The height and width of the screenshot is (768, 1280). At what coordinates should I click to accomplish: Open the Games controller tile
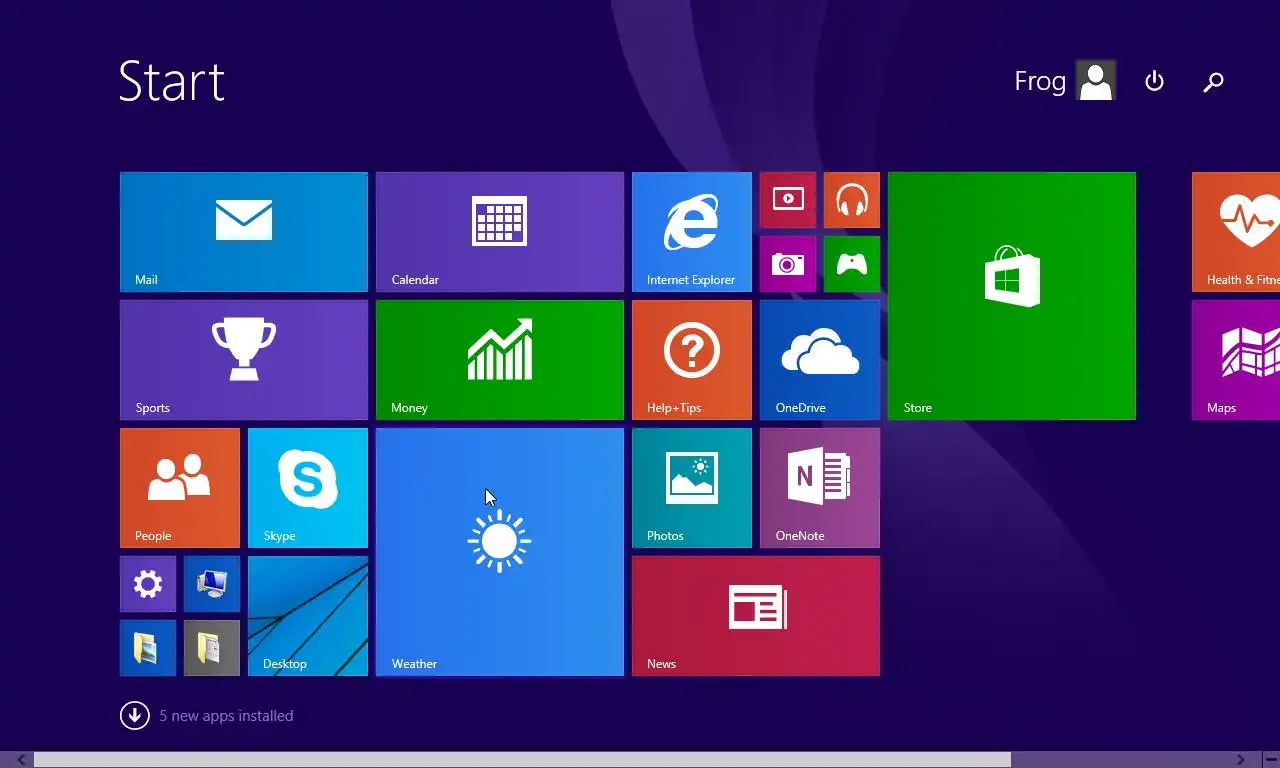tap(852, 264)
